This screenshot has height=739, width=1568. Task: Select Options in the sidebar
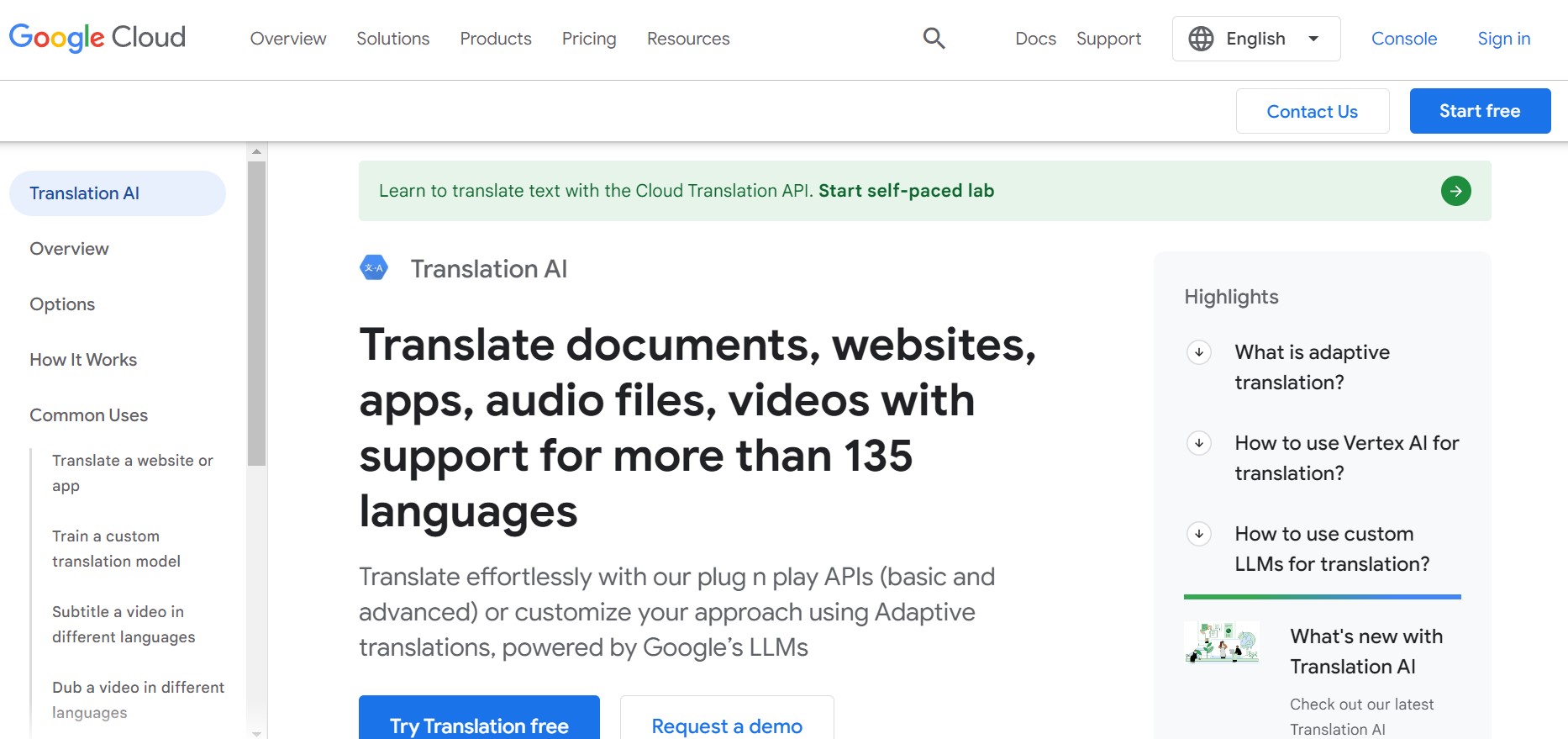pos(62,304)
